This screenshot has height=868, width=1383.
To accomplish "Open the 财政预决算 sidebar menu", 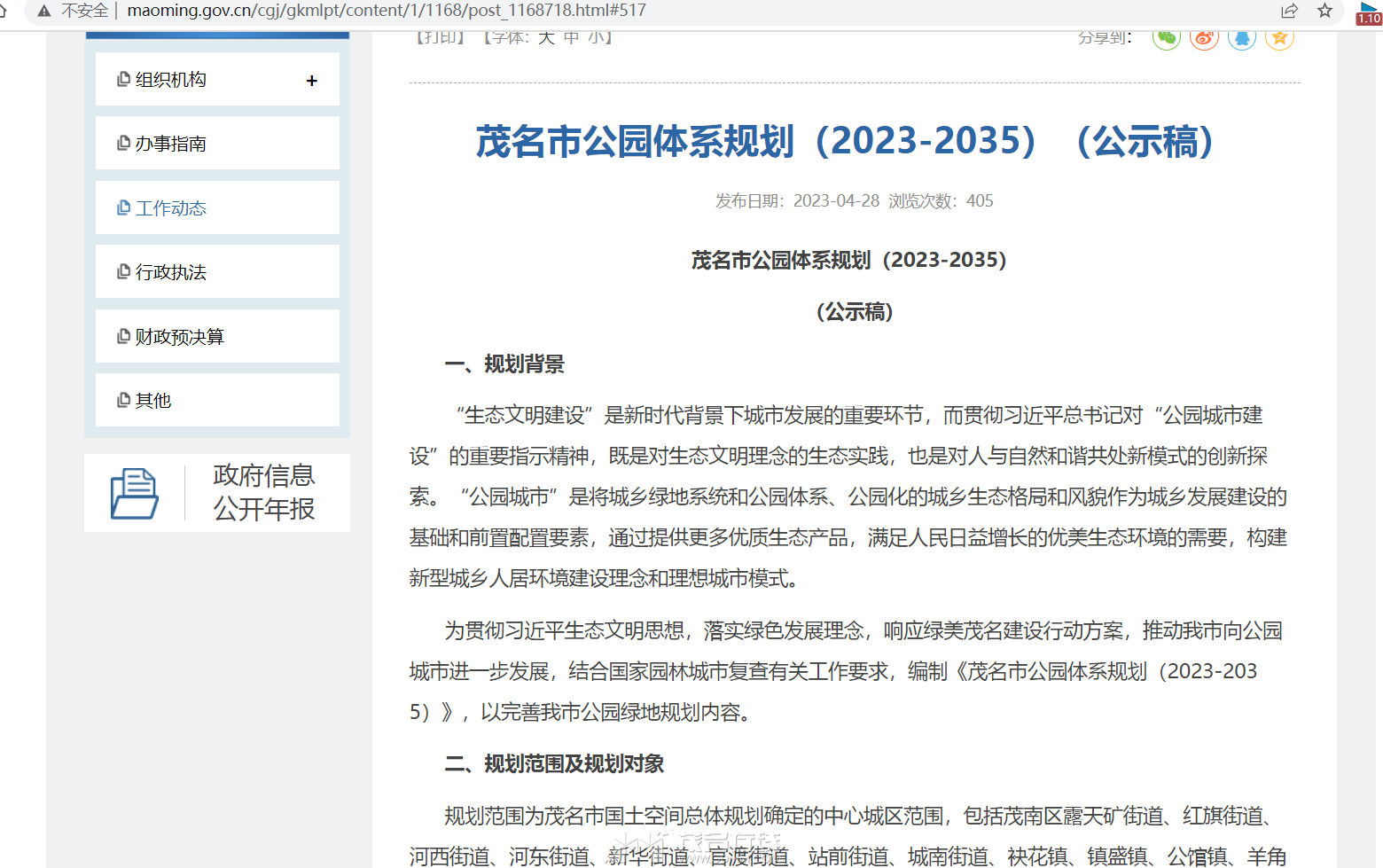I will 217,336.
